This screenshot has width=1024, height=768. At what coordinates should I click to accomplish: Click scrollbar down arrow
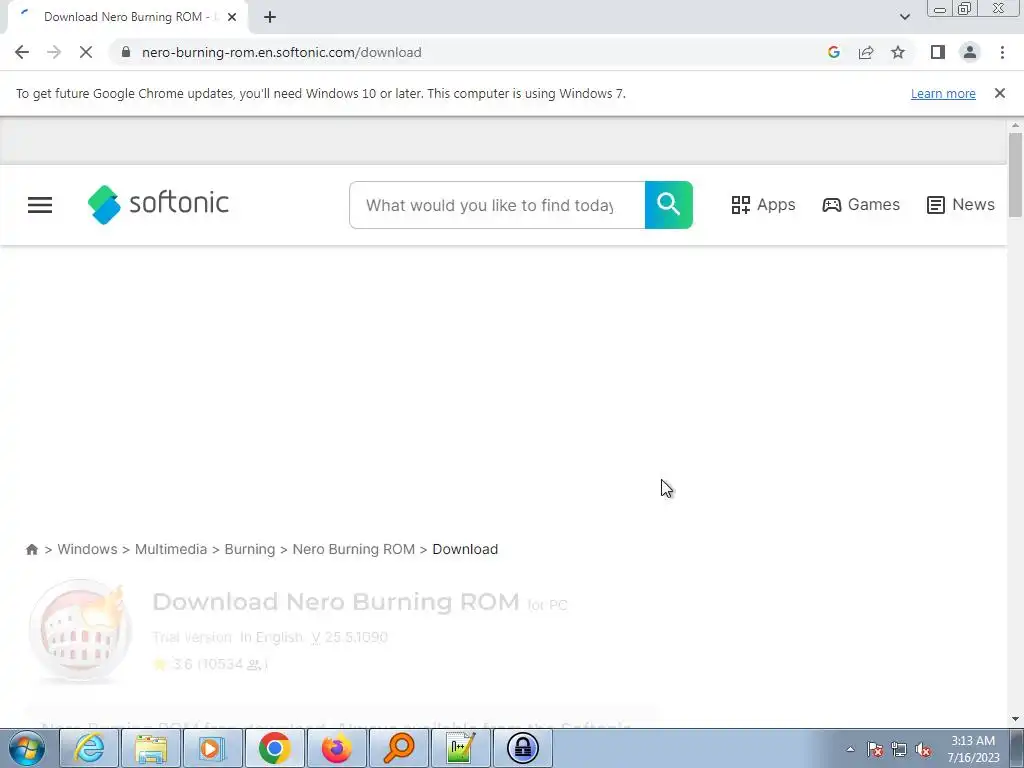(1015, 720)
